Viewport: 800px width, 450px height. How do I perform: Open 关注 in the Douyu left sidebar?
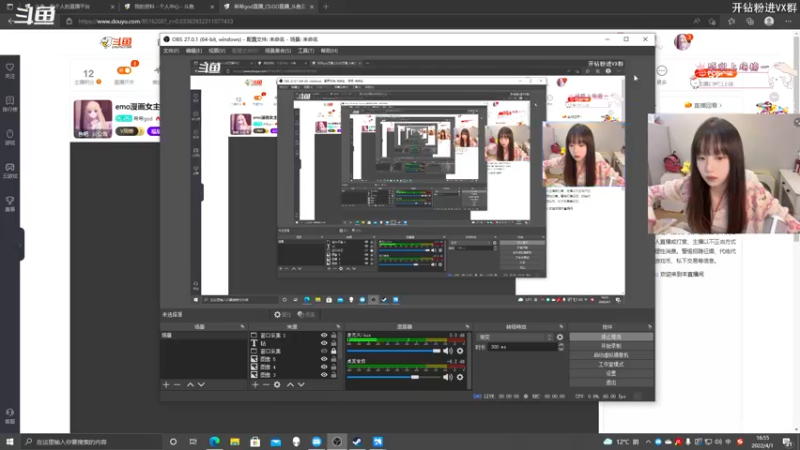point(10,70)
